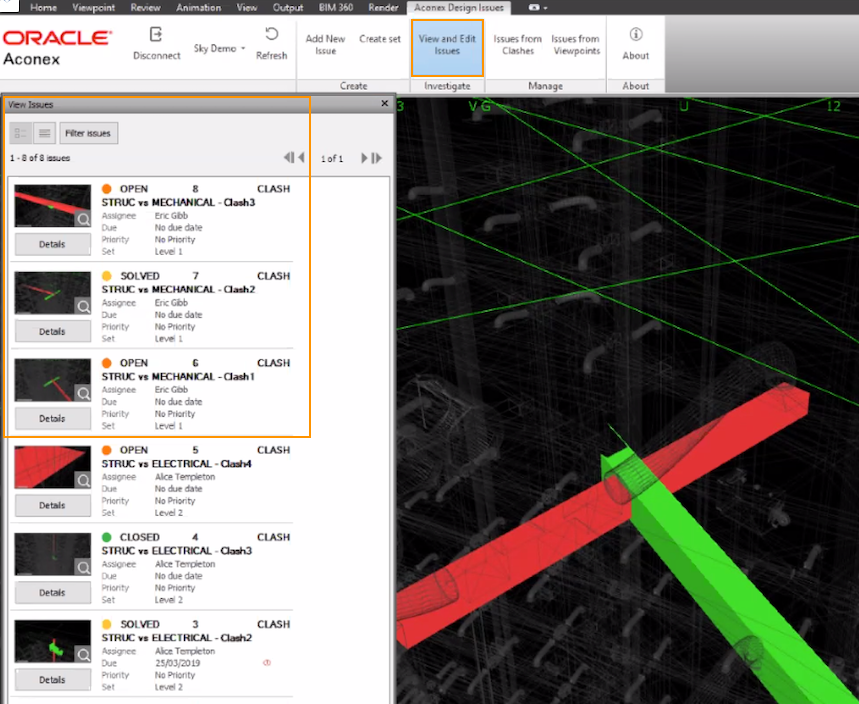
Task: Zoom to viewpoint of STRUC vs MECHANICAL Clash1
Action: [83, 393]
